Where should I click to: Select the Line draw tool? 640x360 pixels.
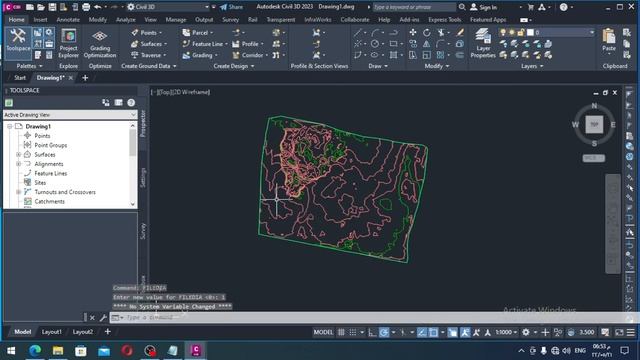click(358, 32)
